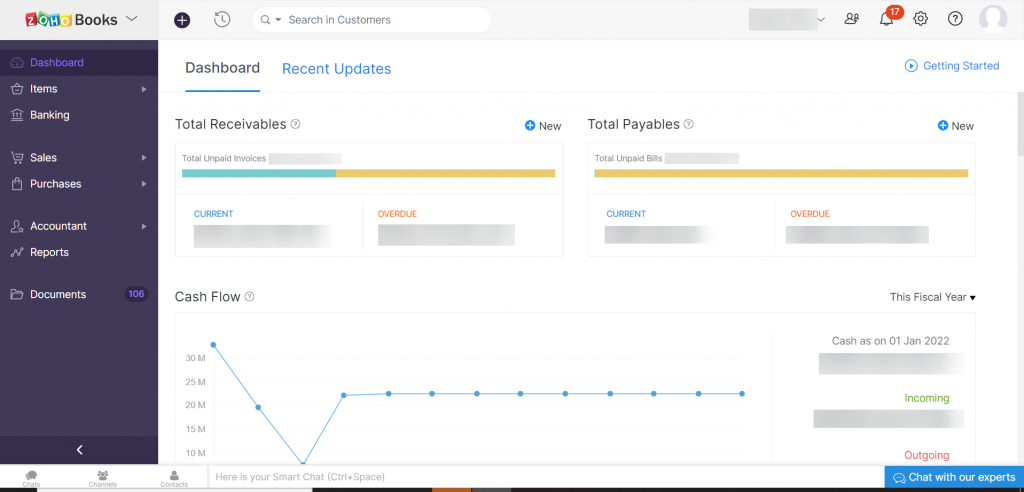Click the Cash Flow help icon
Image resolution: width=1024 pixels, height=492 pixels.
pyautogui.click(x=249, y=297)
